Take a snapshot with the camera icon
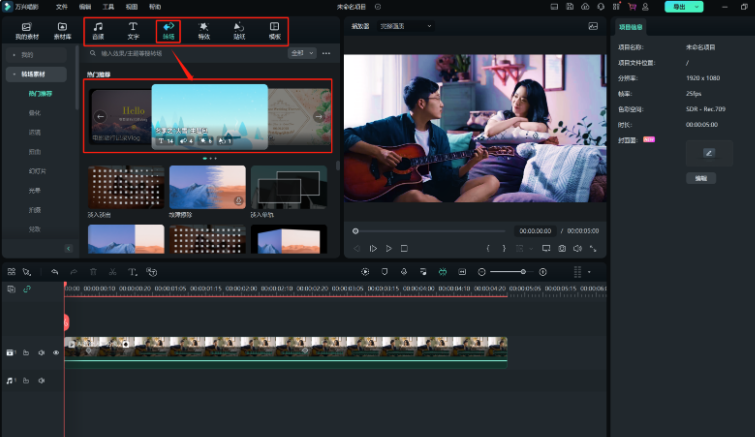 click(562, 248)
